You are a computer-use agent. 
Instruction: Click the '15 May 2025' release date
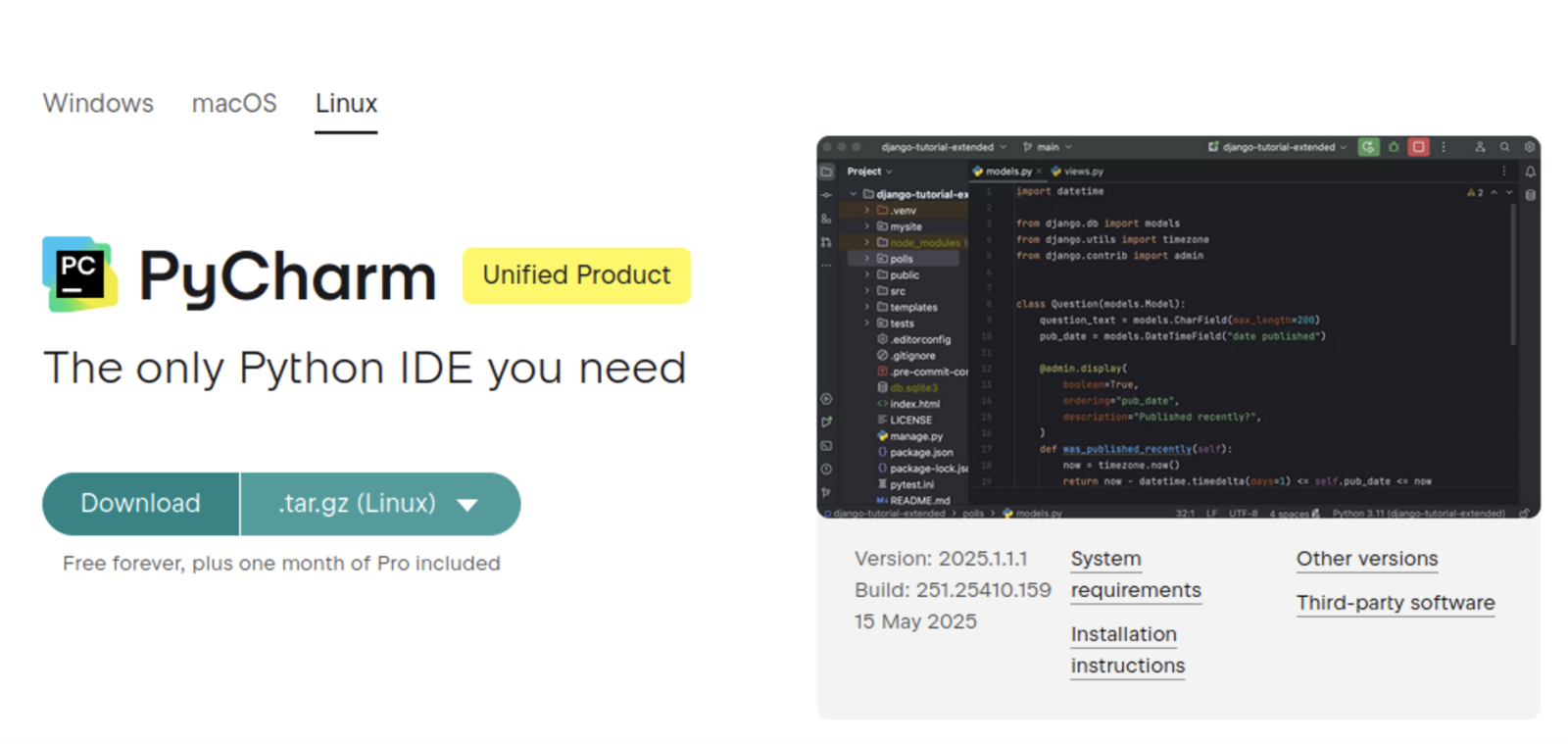[915, 621]
